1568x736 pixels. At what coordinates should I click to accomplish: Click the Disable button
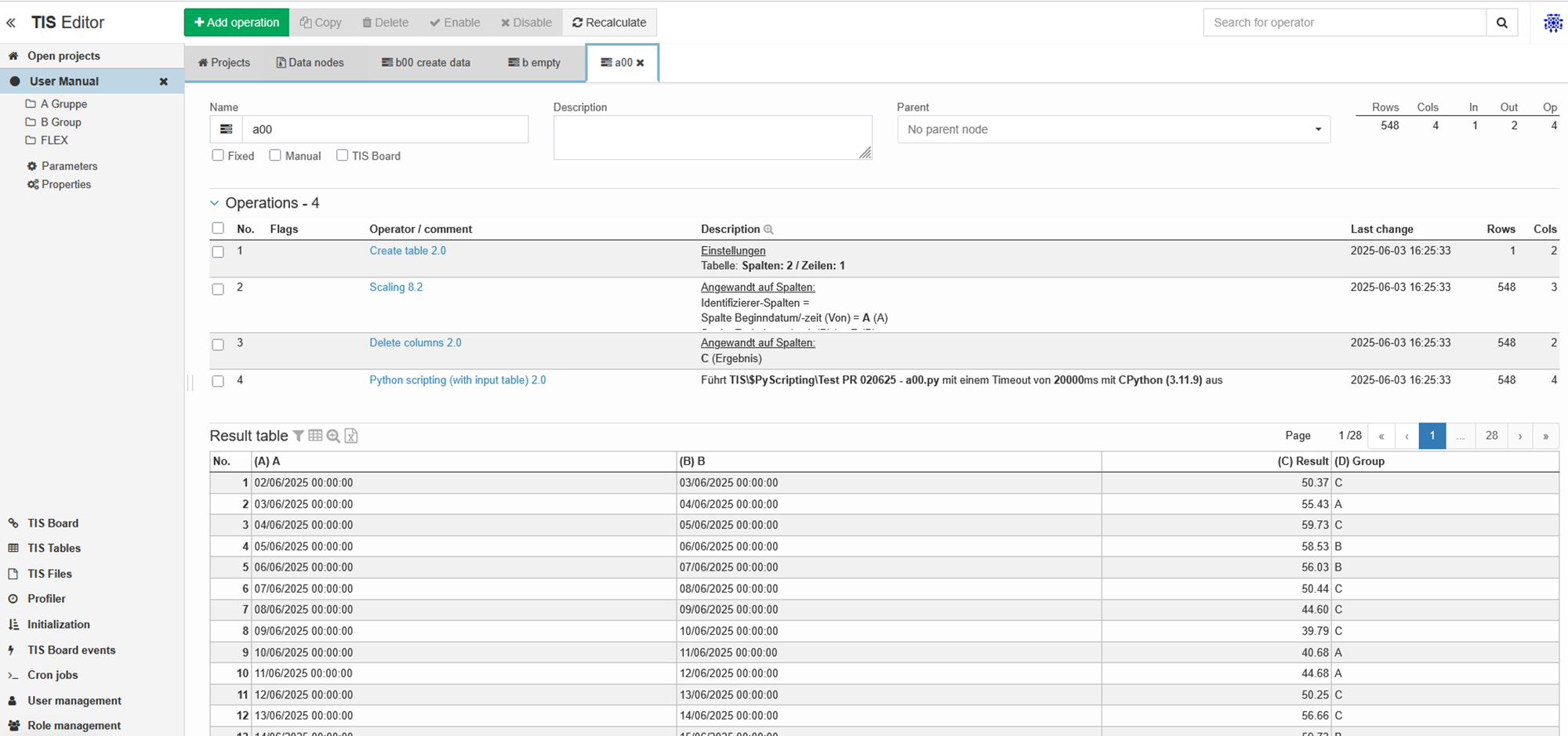coord(526,23)
